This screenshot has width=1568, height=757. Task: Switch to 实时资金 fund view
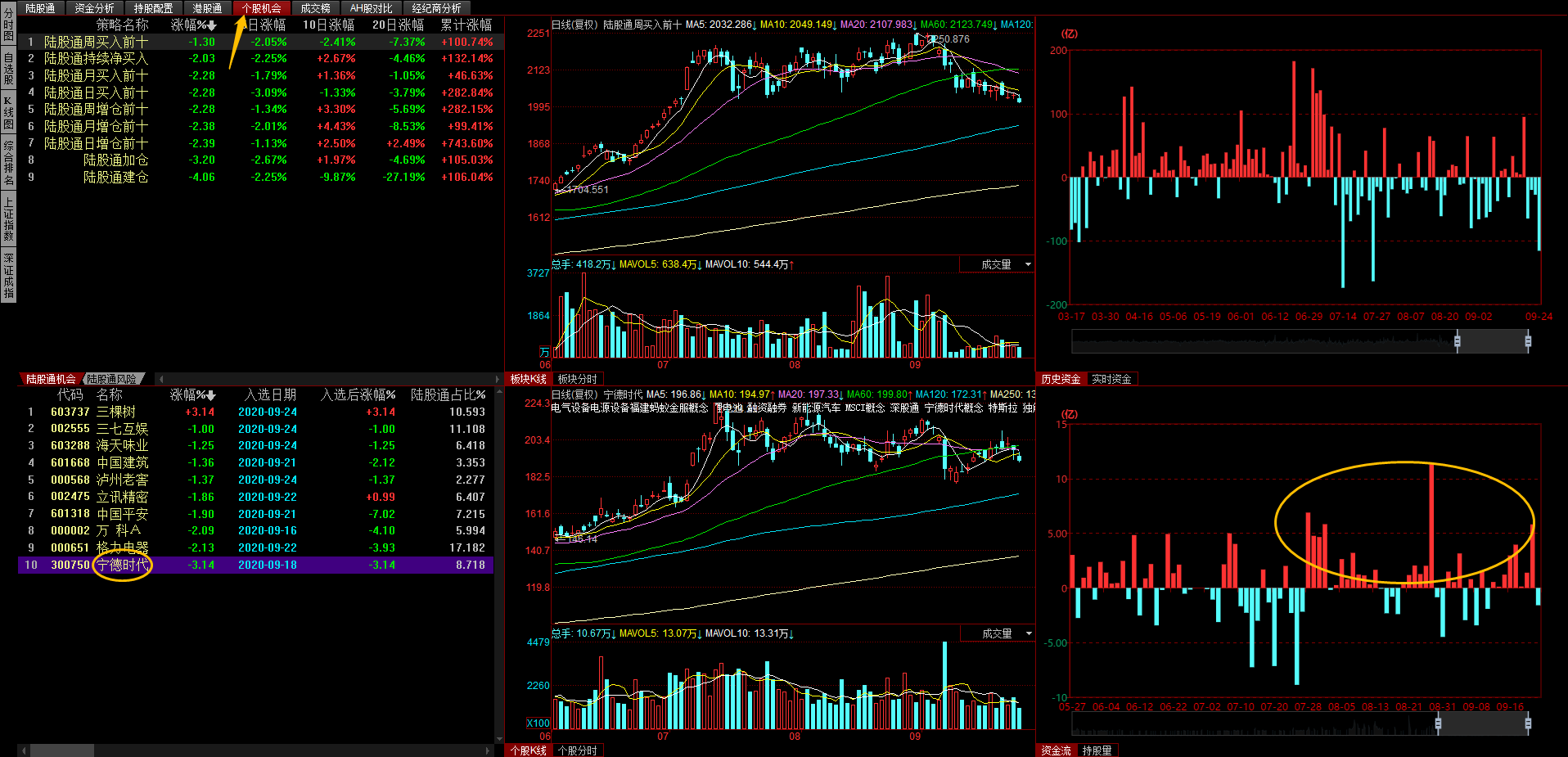coord(1111,379)
